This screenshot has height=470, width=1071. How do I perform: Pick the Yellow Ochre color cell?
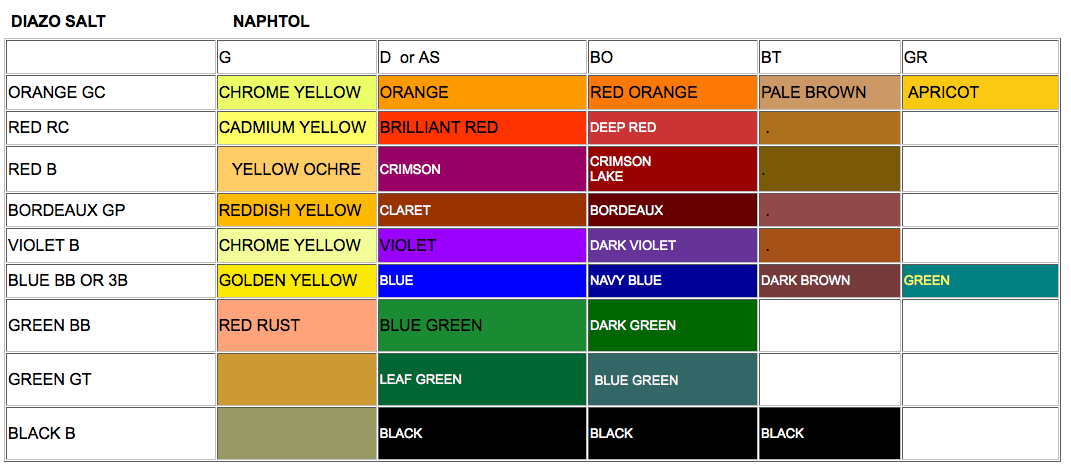coord(297,169)
